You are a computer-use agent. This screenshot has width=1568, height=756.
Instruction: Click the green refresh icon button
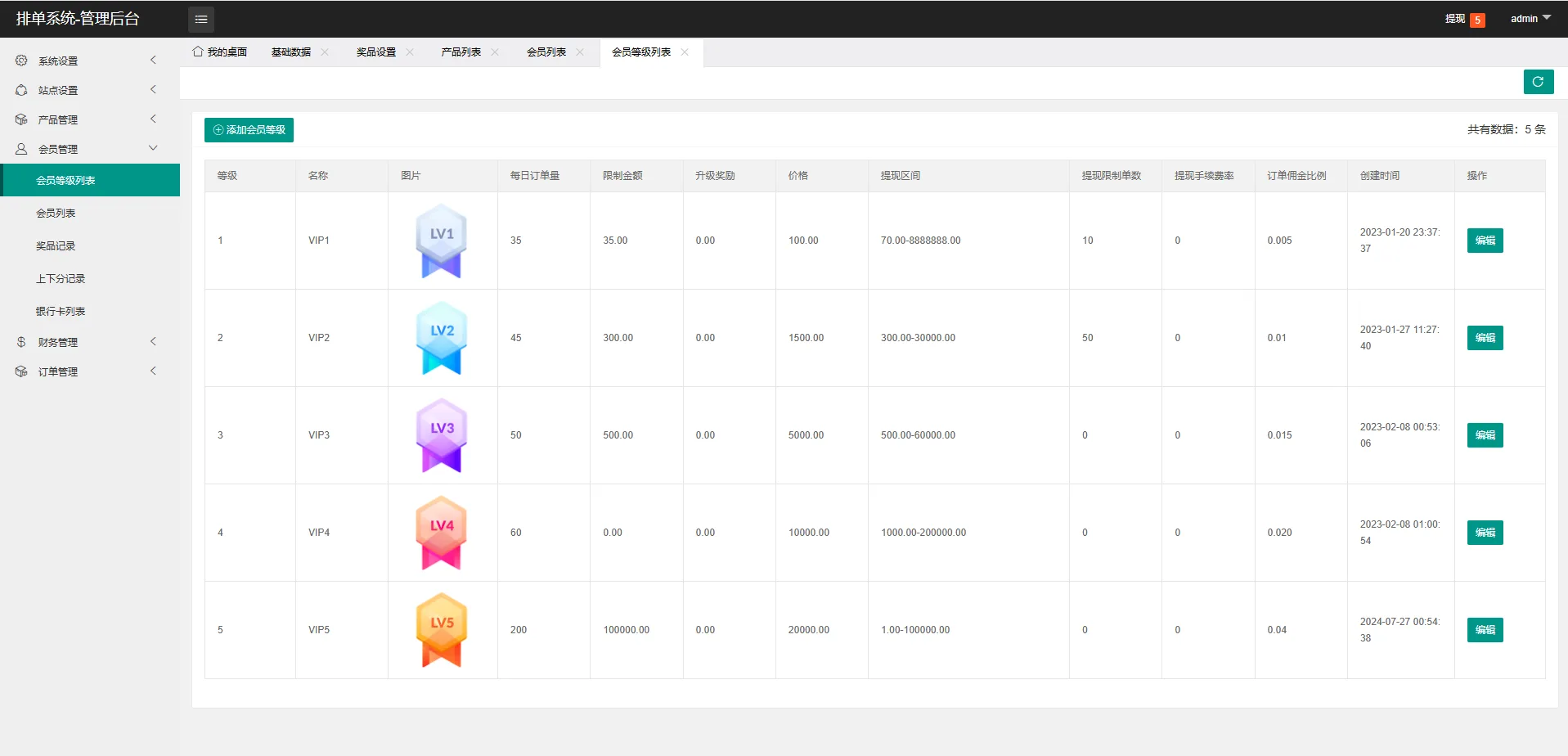(x=1538, y=82)
